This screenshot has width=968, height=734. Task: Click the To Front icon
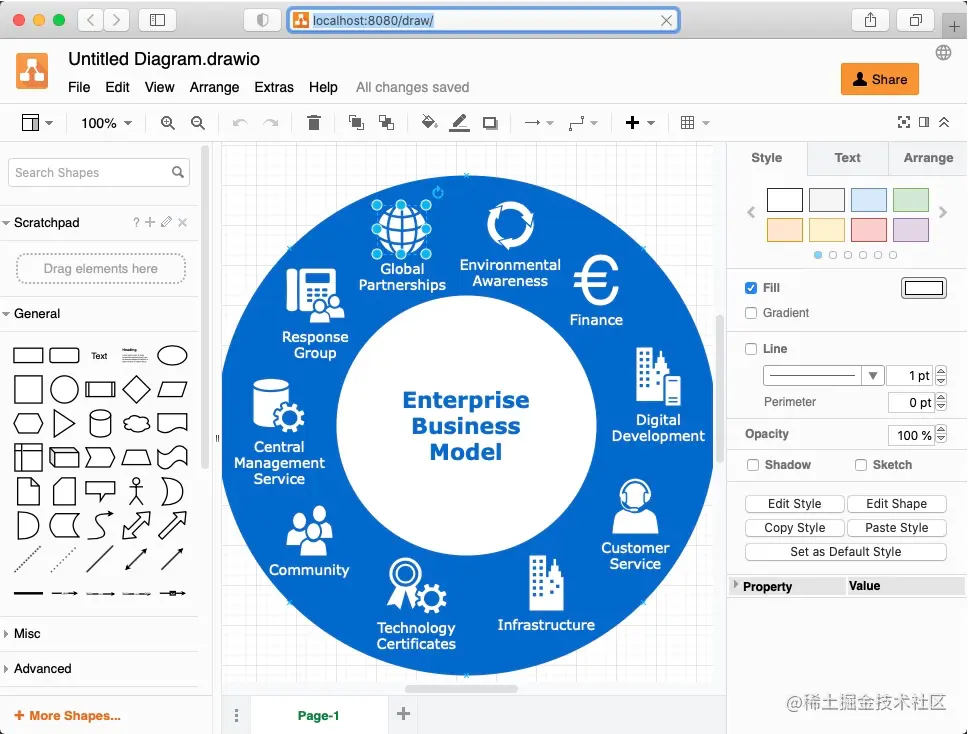tap(356, 123)
